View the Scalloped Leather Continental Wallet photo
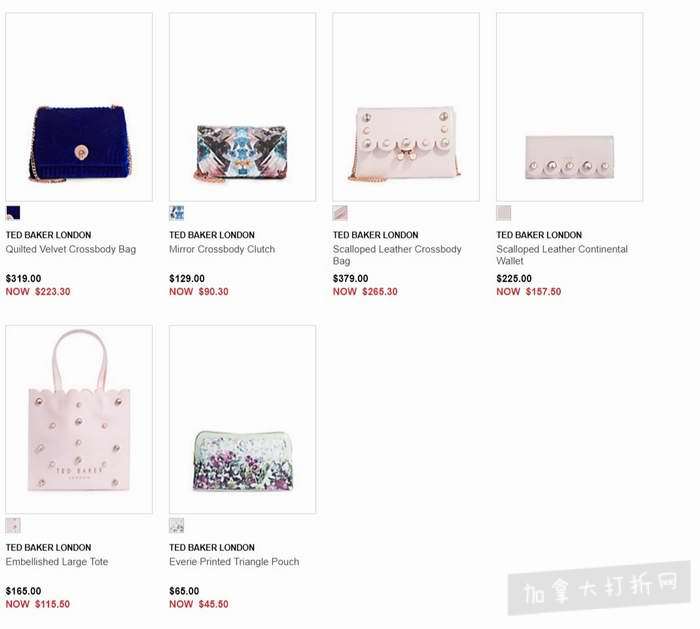The height and width of the screenshot is (629, 700). [570, 107]
